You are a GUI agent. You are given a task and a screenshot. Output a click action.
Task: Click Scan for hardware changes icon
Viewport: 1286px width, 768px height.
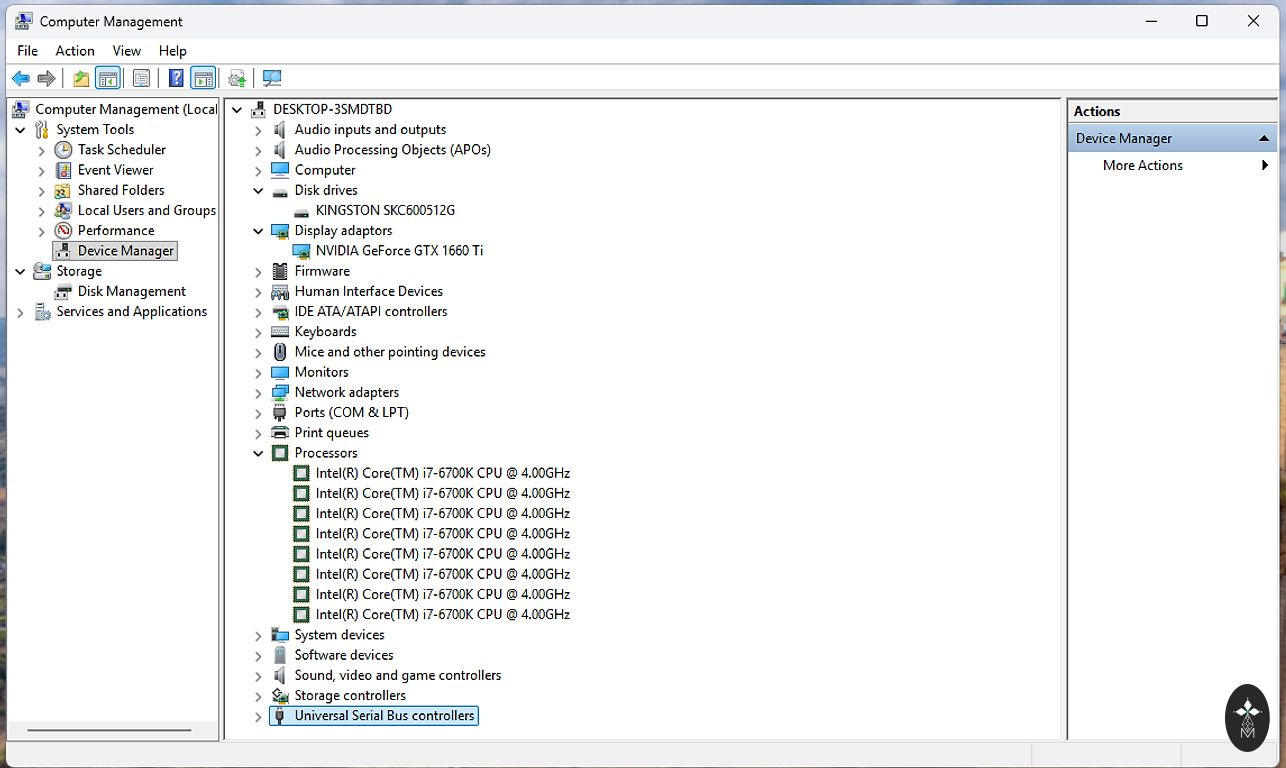tap(271, 79)
